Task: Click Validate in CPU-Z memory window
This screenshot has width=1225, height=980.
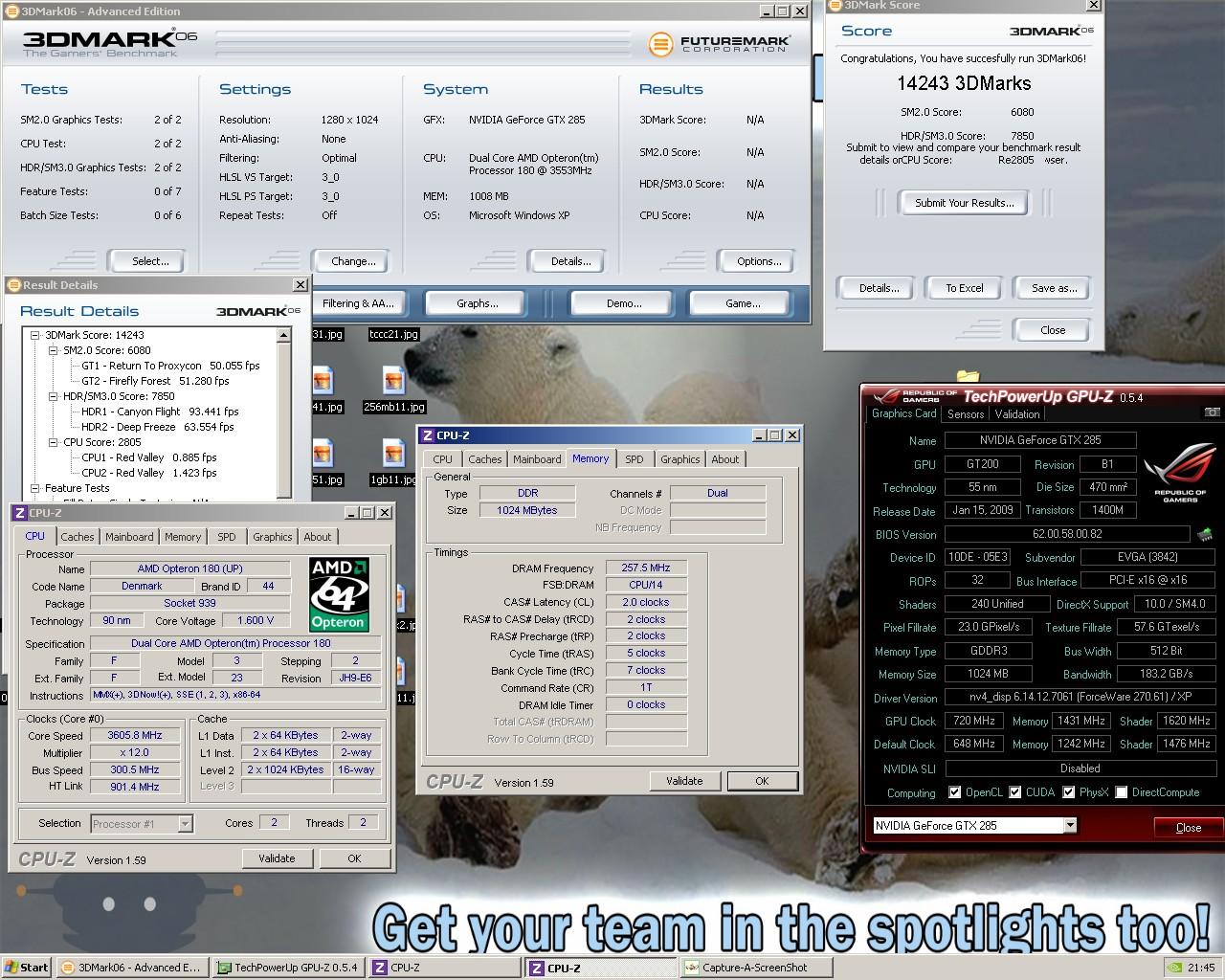Action: [684, 781]
